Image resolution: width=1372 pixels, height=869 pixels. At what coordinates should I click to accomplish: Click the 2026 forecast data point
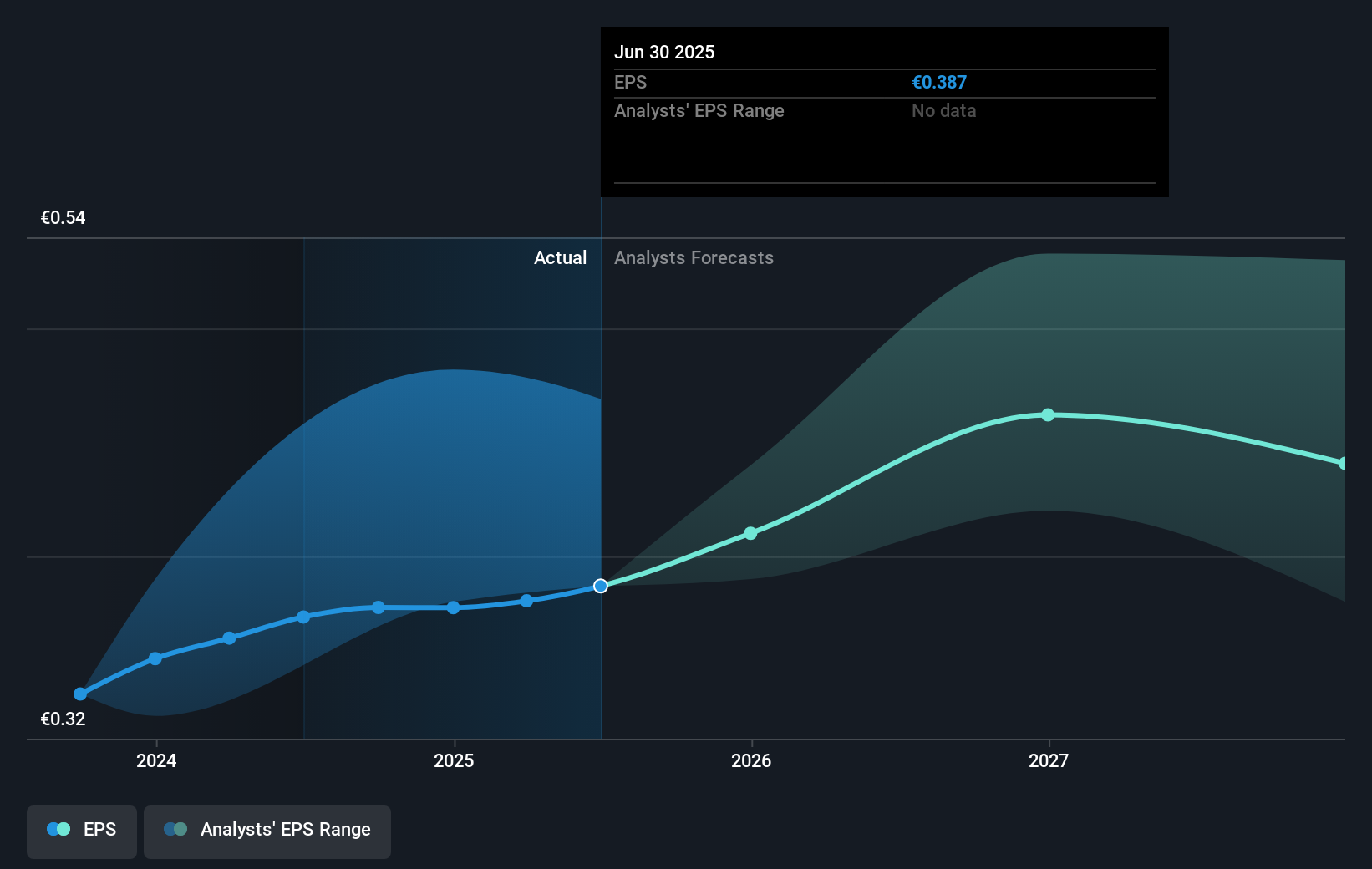pos(750,532)
